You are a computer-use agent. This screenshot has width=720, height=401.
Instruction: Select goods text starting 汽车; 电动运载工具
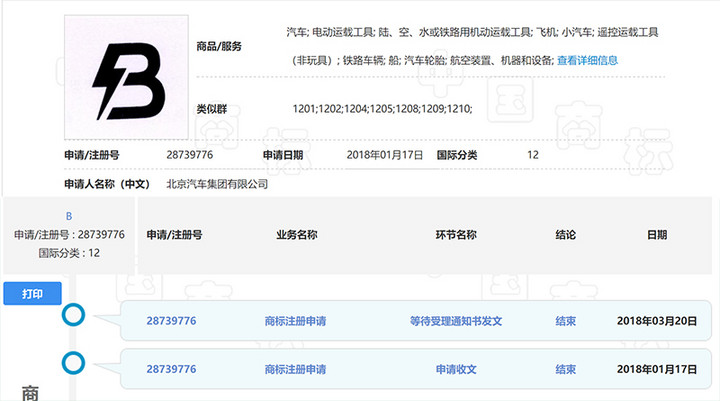pos(472,32)
